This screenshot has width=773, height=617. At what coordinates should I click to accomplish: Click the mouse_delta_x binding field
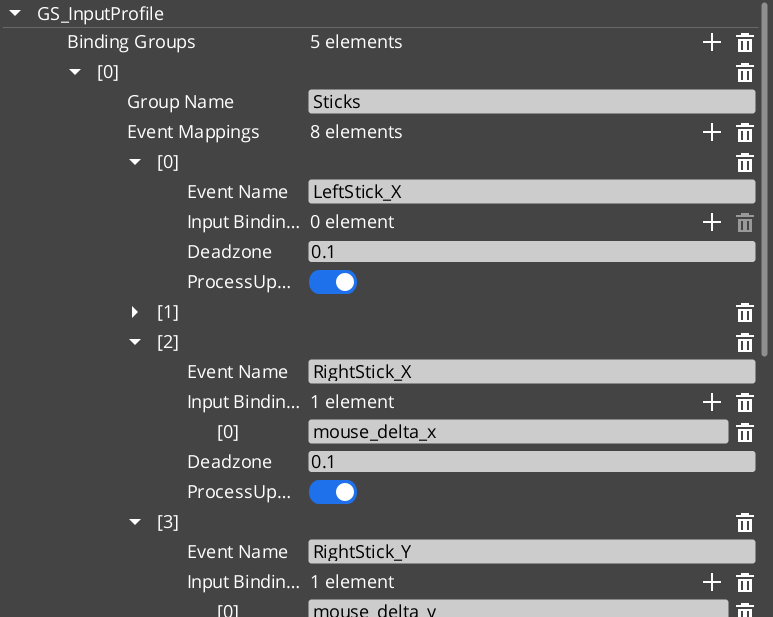tap(518, 432)
